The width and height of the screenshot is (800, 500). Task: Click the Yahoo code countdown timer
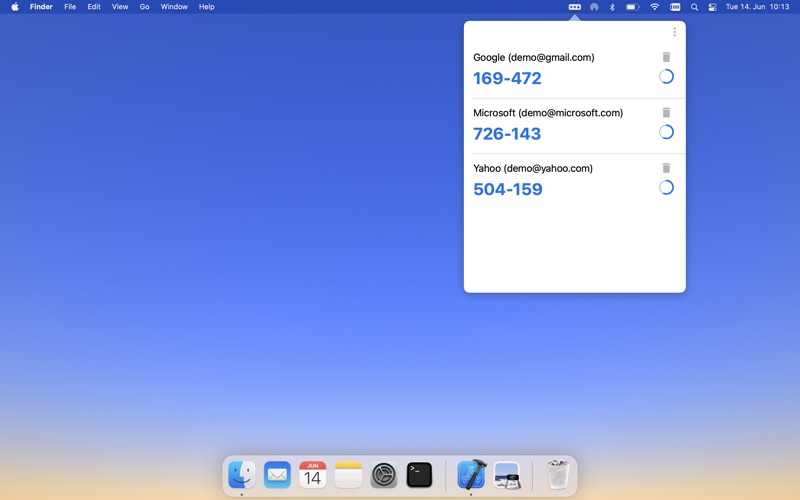click(666, 188)
